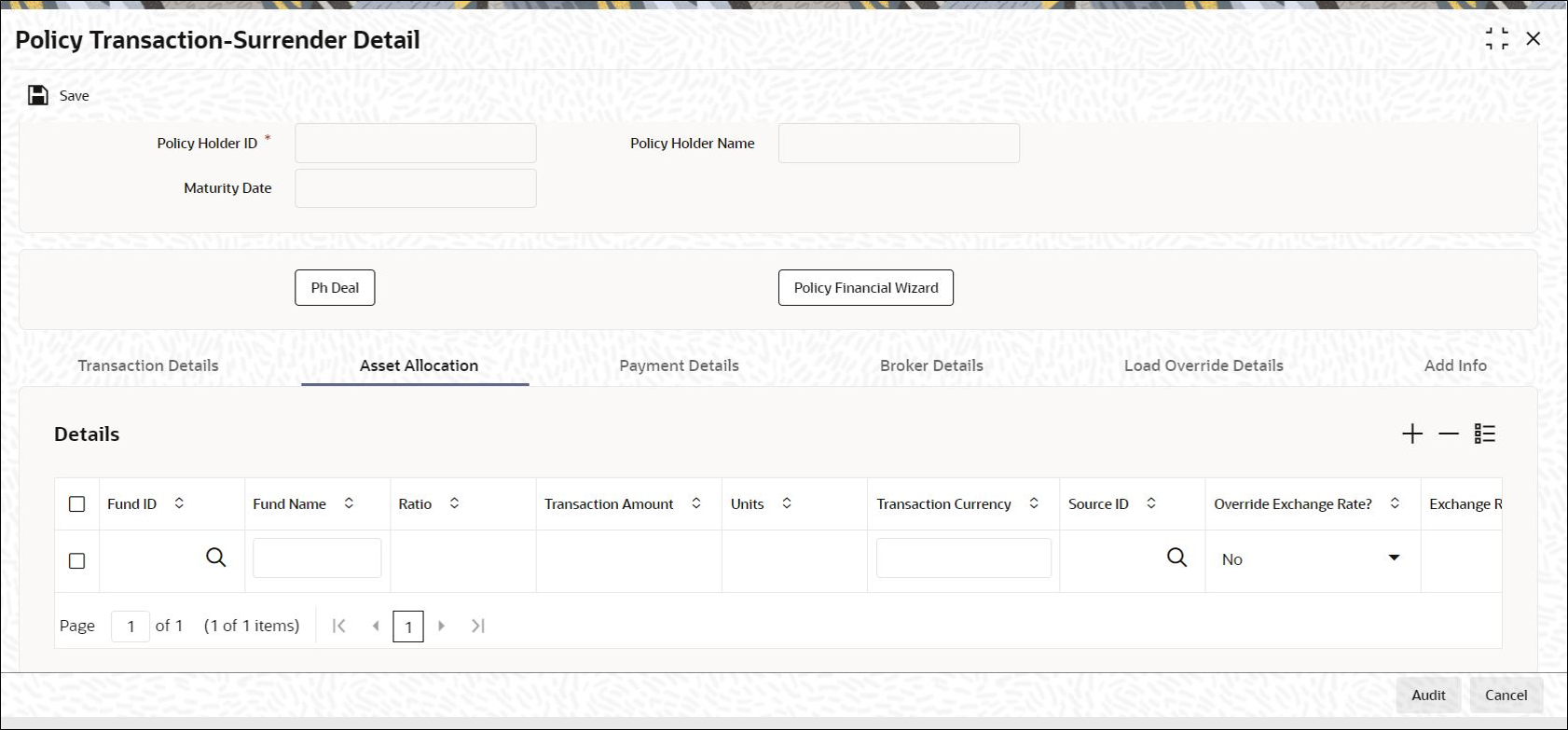Sort by the Fund Name column
Image resolution: width=1568 pixels, height=730 pixels.
[x=349, y=503]
